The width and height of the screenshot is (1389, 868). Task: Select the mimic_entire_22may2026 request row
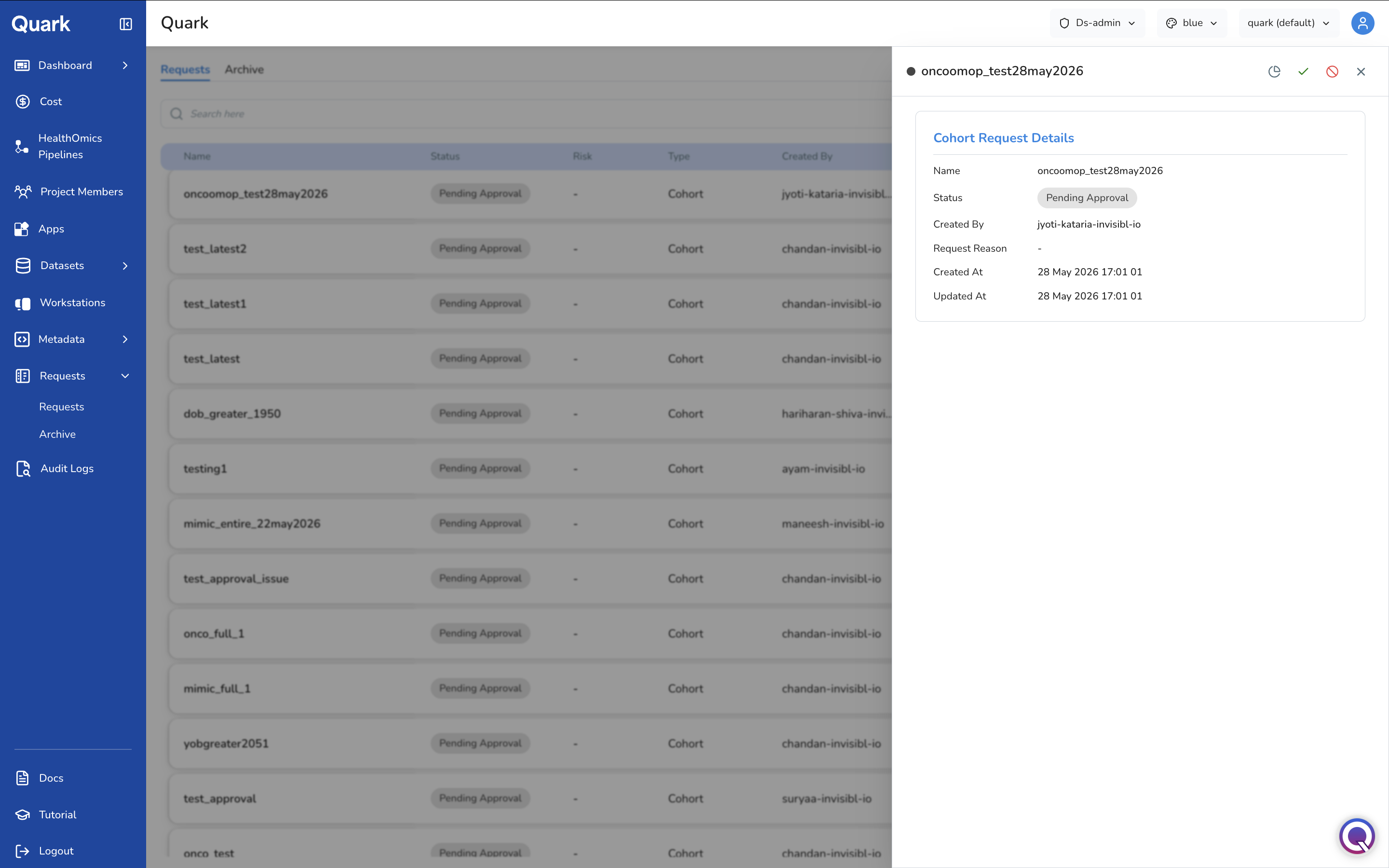(530, 524)
